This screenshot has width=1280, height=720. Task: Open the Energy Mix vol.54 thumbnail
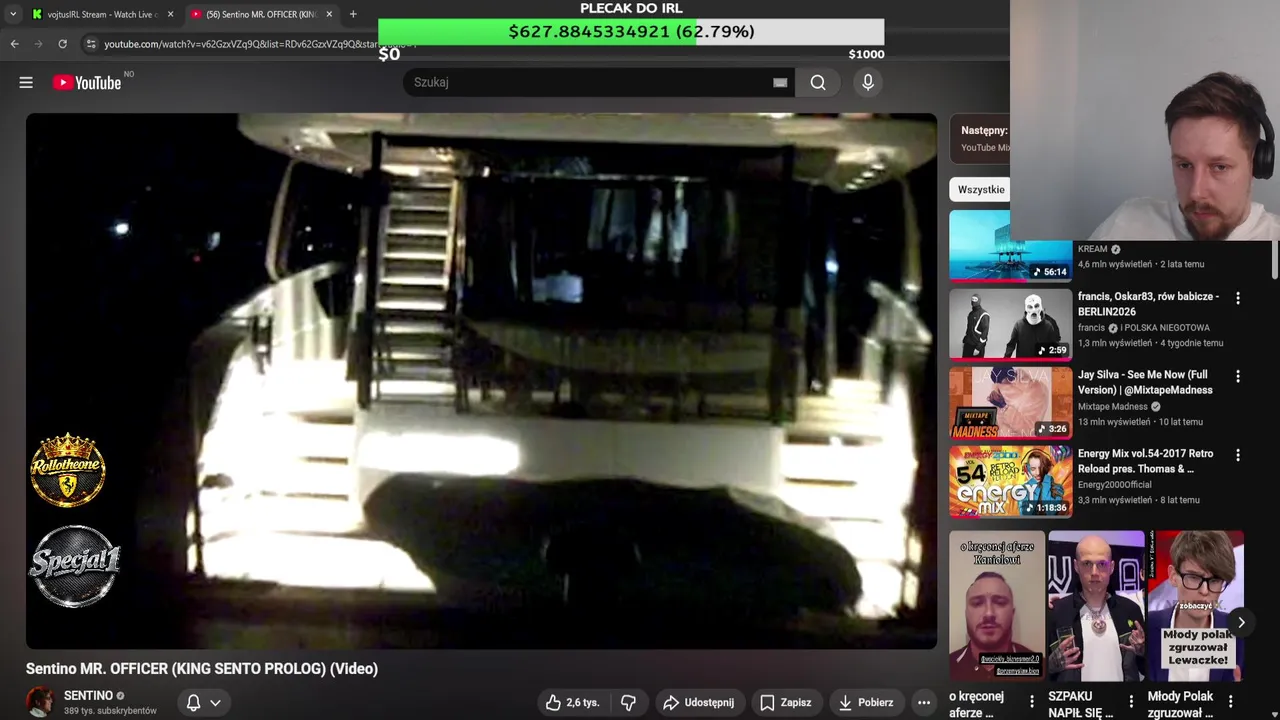tap(1010, 482)
